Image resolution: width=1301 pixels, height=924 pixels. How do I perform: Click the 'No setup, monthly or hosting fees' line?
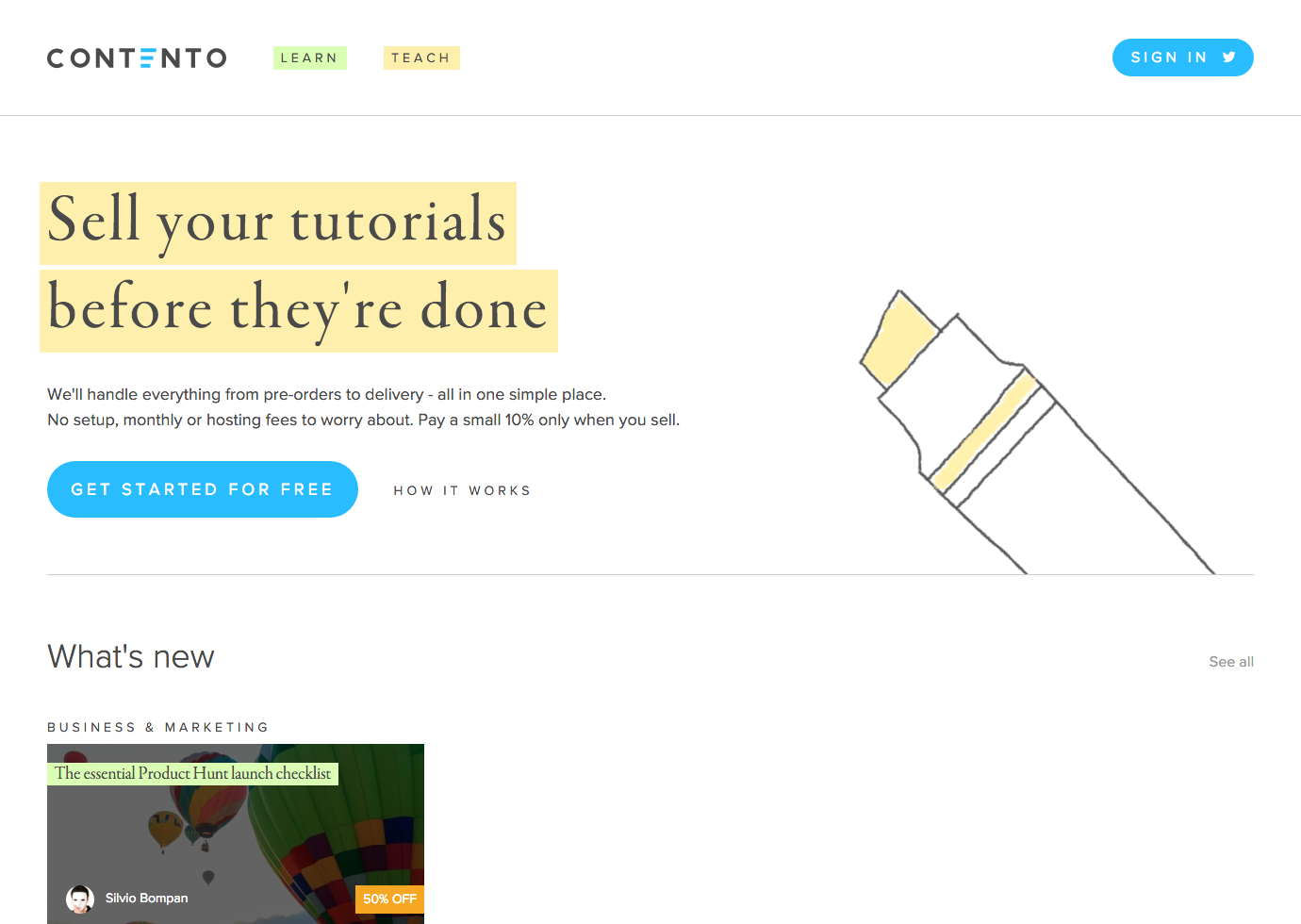[363, 420]
